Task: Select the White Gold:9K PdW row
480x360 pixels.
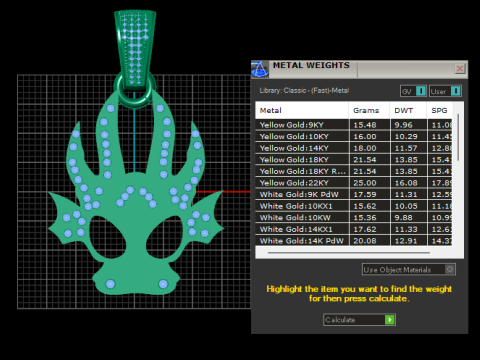Action: tap(354, 194)
